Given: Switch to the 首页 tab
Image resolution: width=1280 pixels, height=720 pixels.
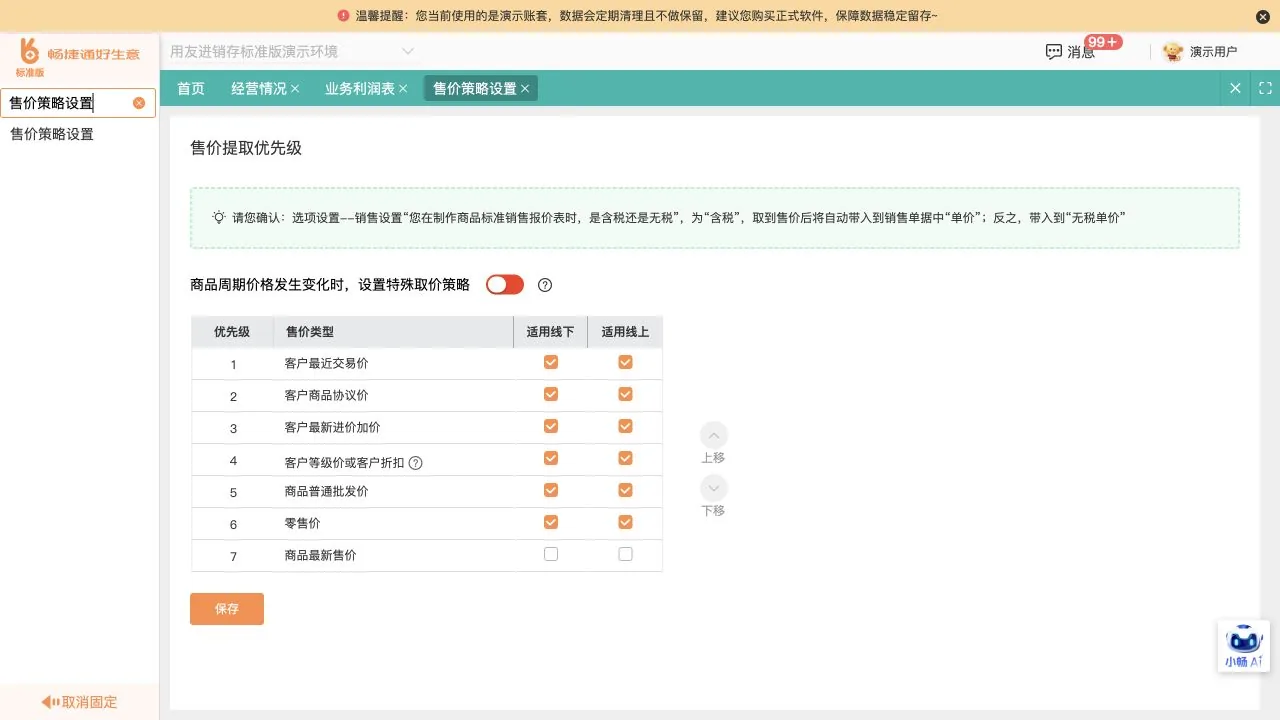Looking at the screenshot, I should [x=191, y=89].
